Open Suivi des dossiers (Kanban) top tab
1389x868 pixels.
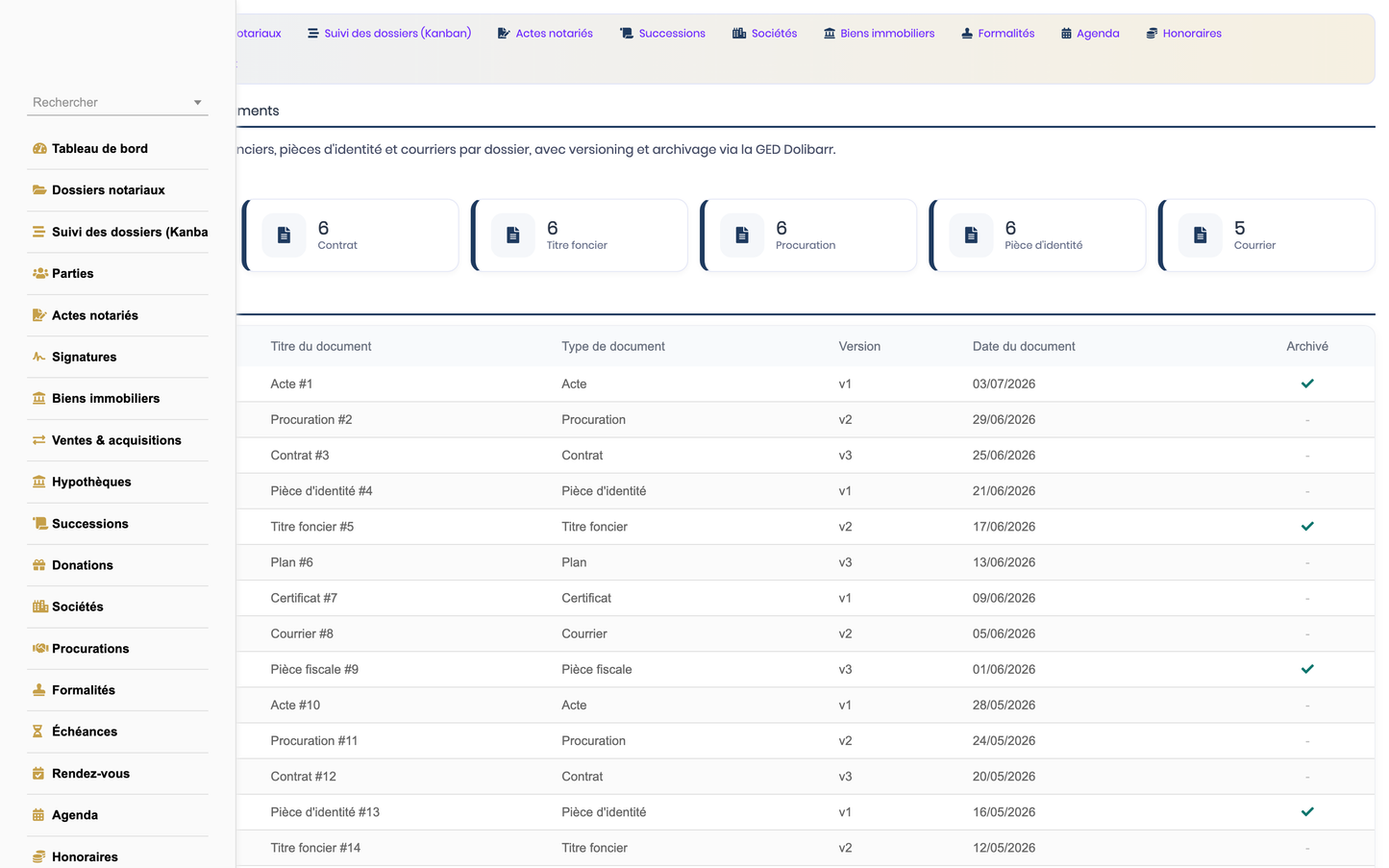coord(389,34)
